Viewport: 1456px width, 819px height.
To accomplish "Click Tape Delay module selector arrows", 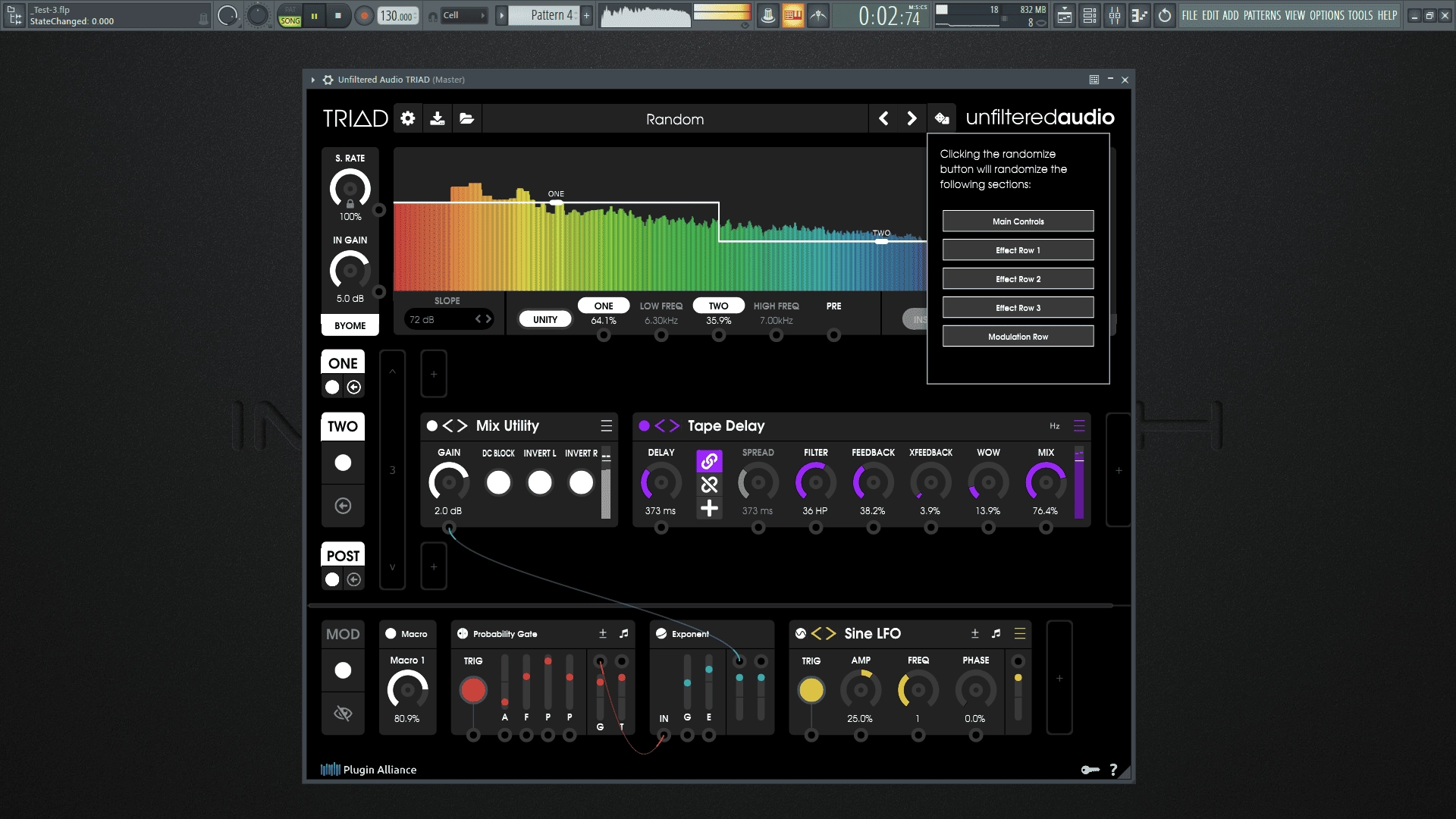I will 667,426.
